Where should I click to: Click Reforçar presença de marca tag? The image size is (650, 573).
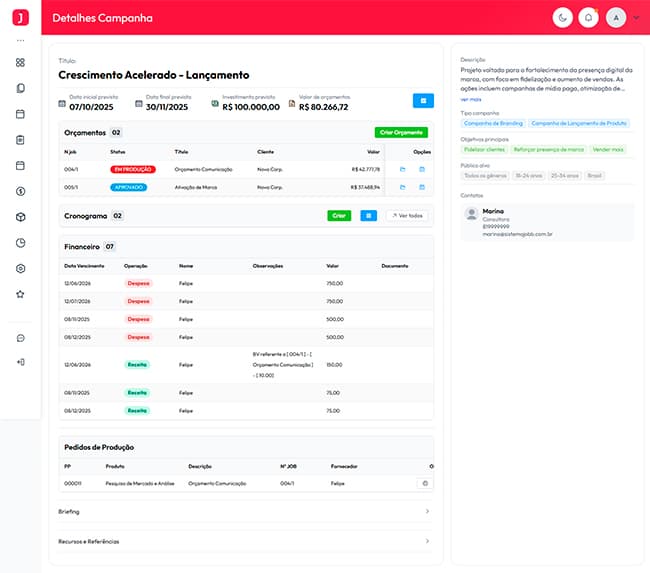point(548,149)
